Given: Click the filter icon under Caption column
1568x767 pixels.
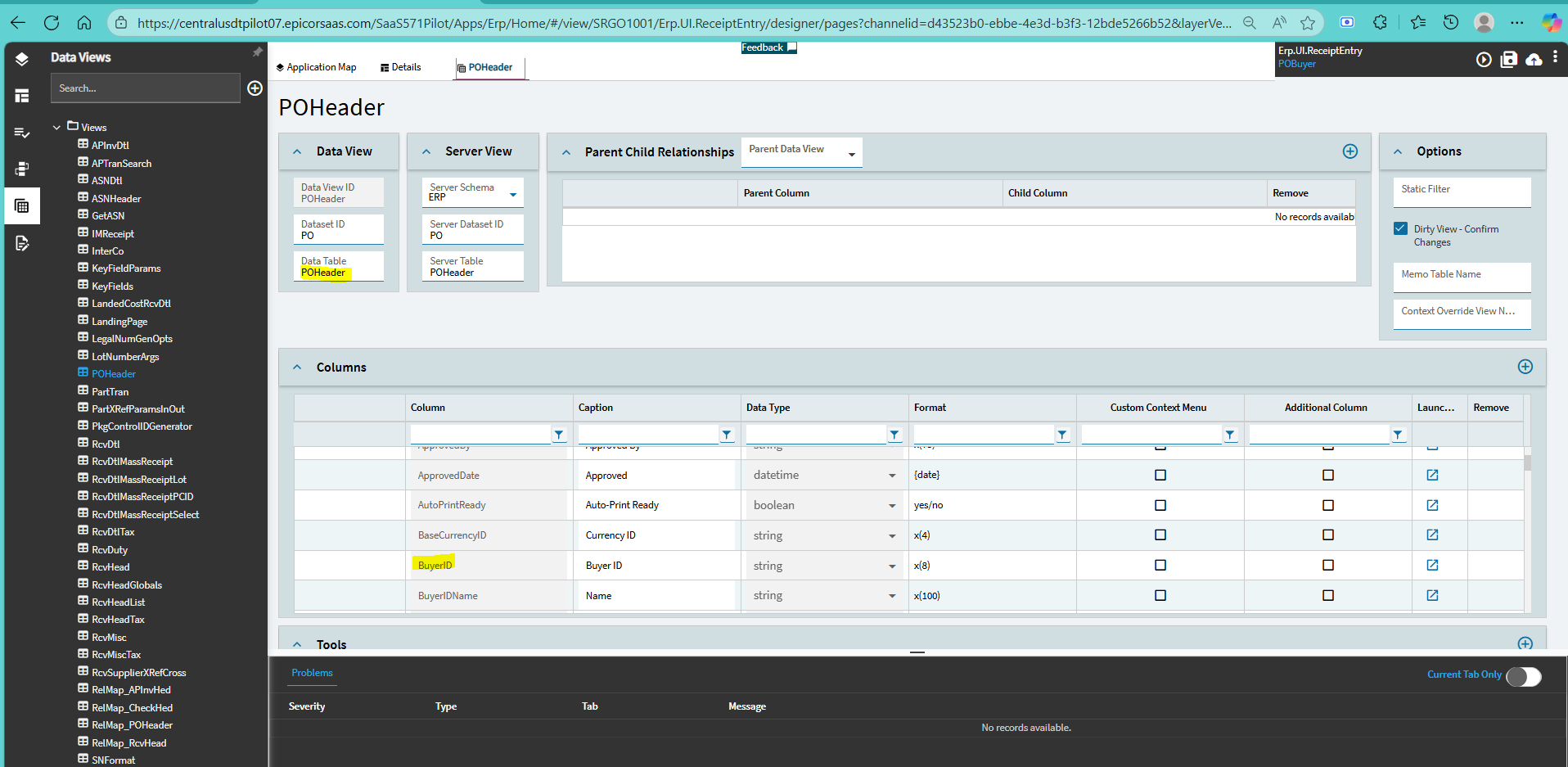Looking at the screenshot, I should pos(726,435).
